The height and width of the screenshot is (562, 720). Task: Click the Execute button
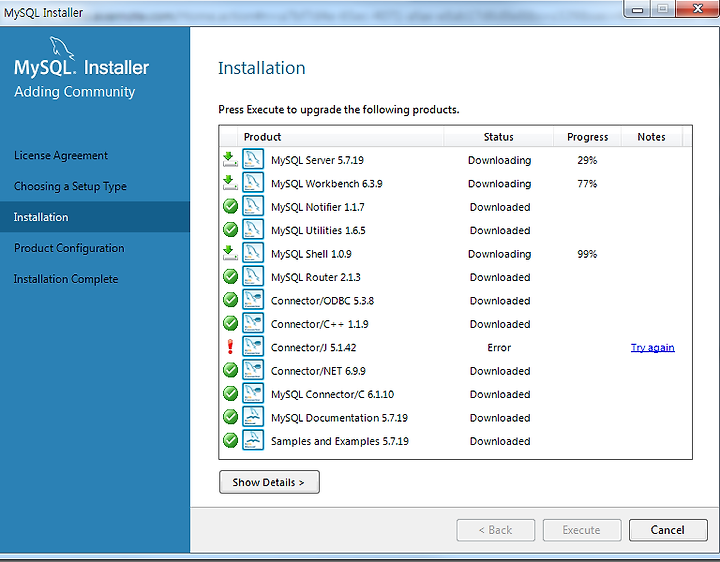(x=582, y=530)
